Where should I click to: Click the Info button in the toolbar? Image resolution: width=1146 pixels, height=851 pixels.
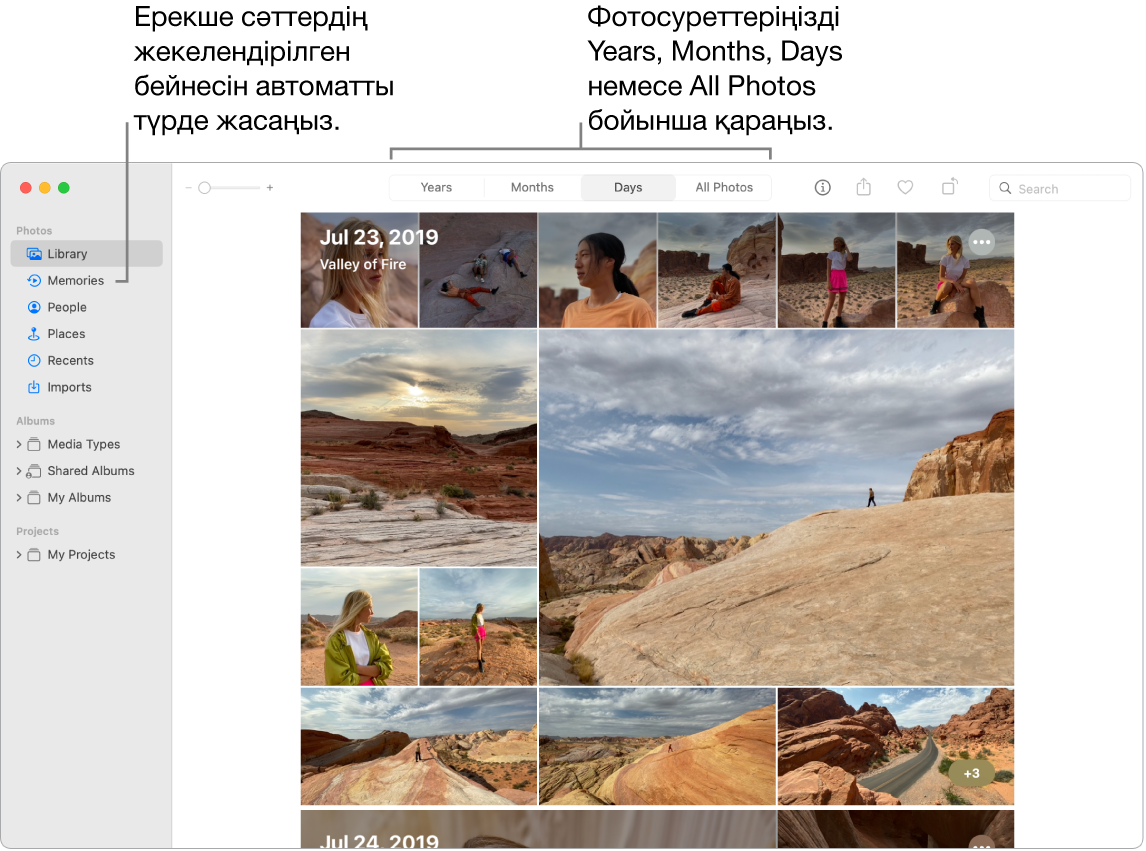[822, 188]
